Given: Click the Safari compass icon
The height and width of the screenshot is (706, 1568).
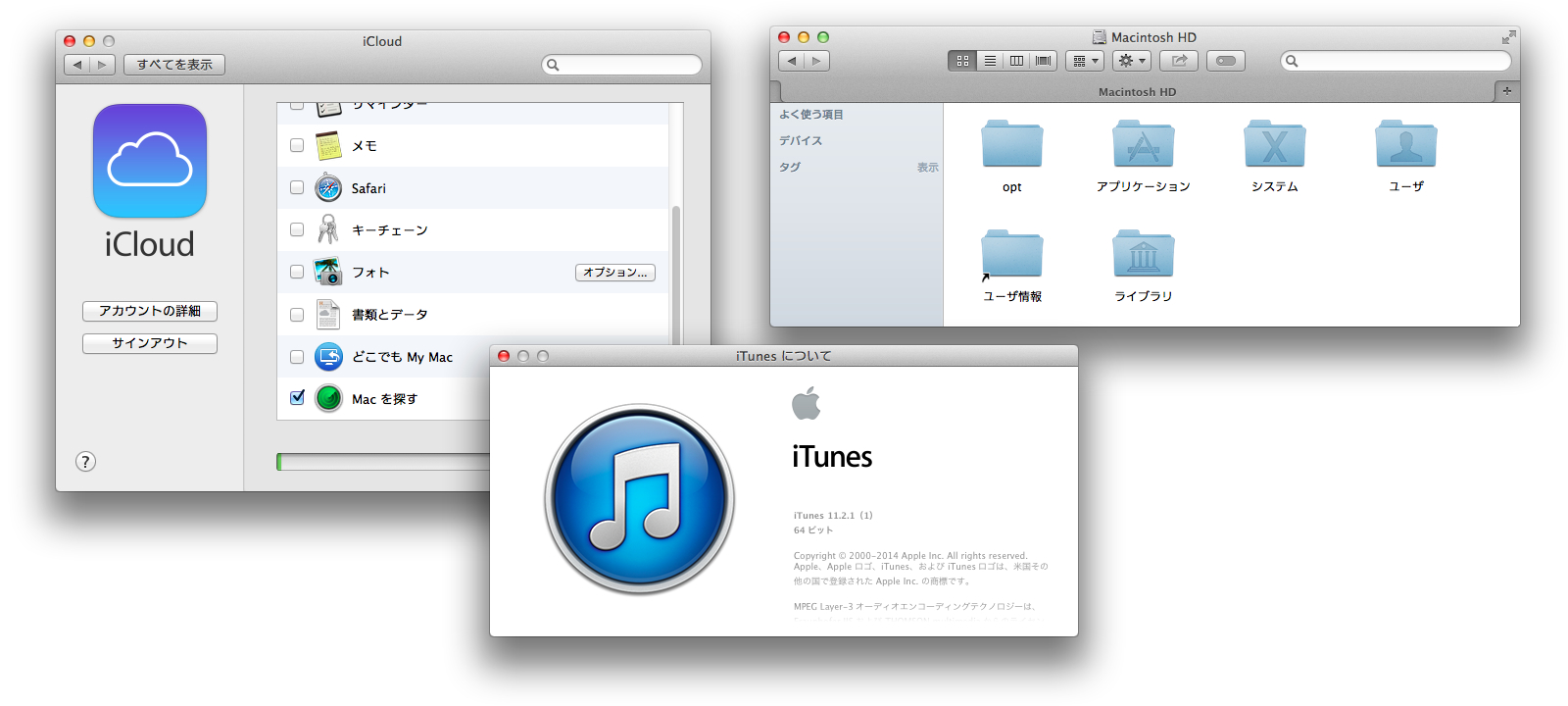Looking at the screenshot, I should pyautogui.click(x=328, y=188).
